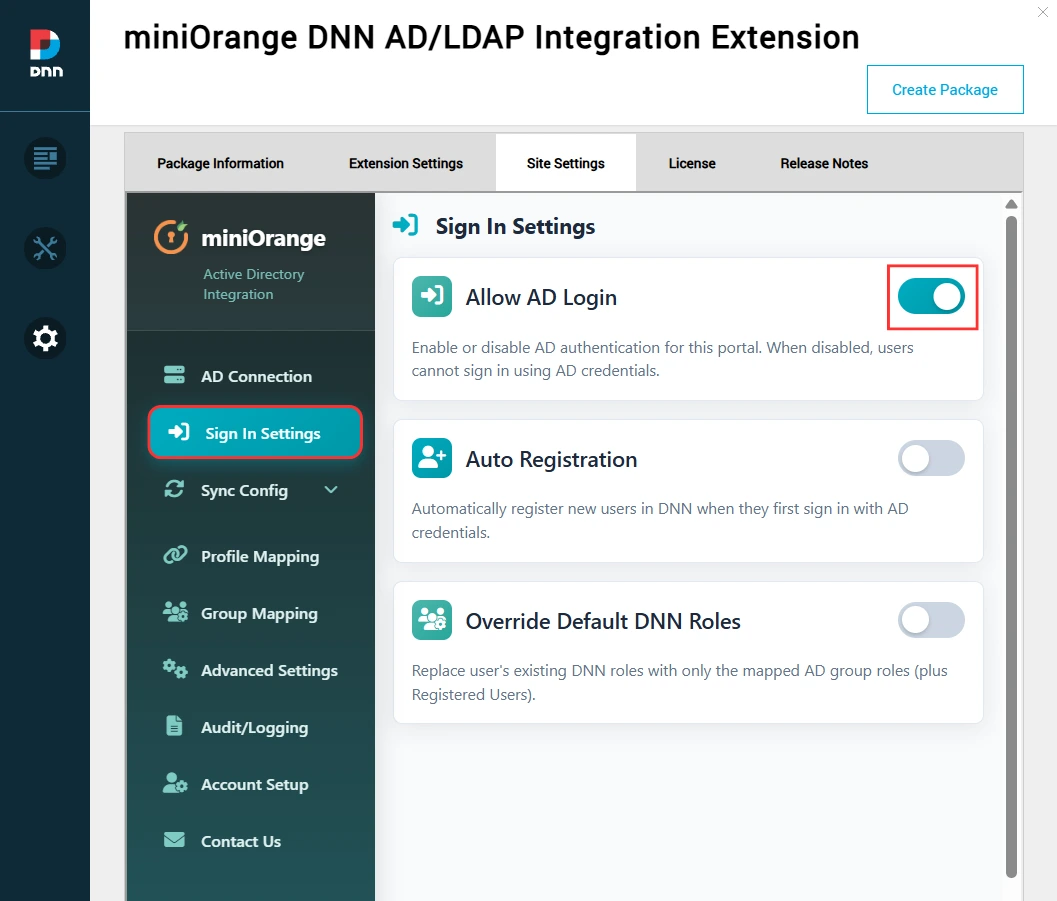Open the DNN tools wrench icon
The height and width of the screenshot is (901, 1057).
45,249
